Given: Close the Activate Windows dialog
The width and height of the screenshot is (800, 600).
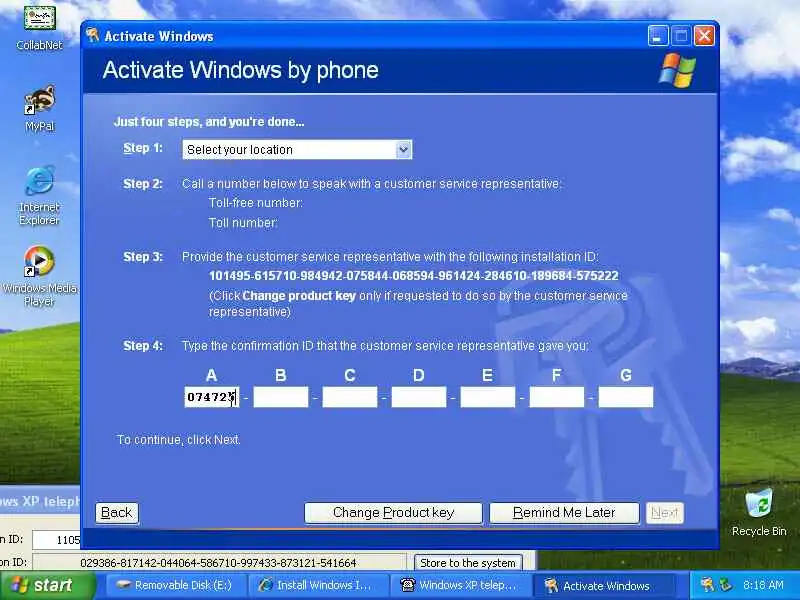Looking at the screenshot, I should (x=704, y=36).
